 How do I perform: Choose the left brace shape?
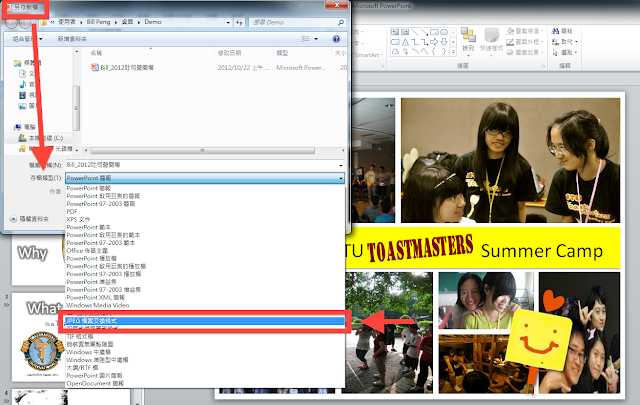tap(434, 51)
